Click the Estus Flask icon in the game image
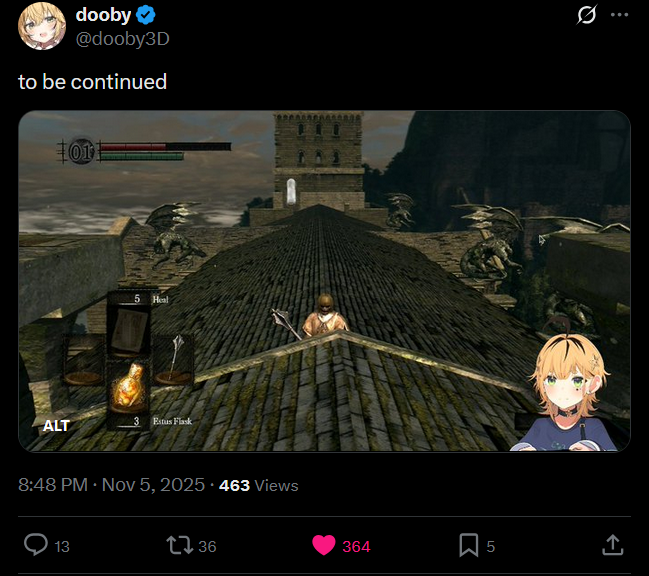Viewport: 649px width, 576px height. (129, 386)
